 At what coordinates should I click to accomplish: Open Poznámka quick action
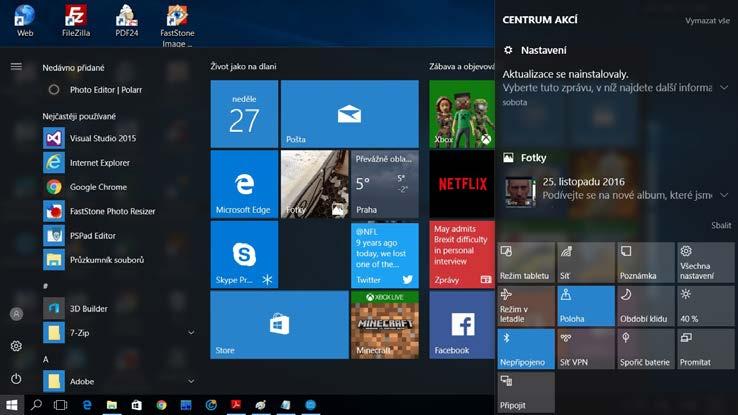[x=646, y=263]
